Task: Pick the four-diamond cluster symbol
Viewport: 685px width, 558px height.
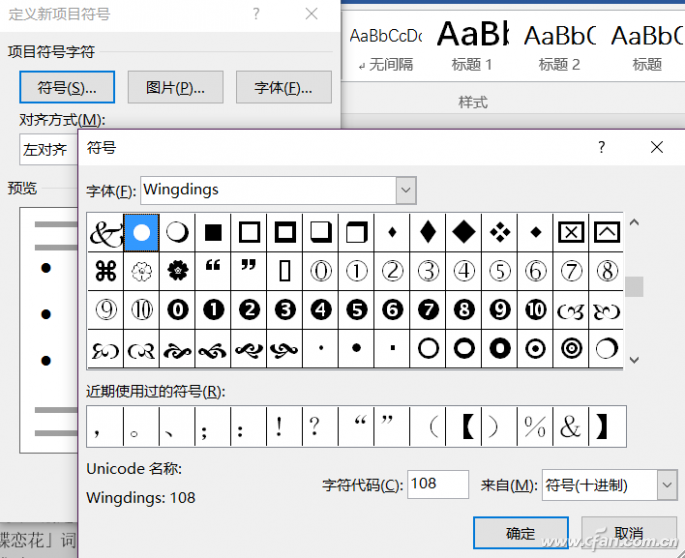Action: pos(499,232)
